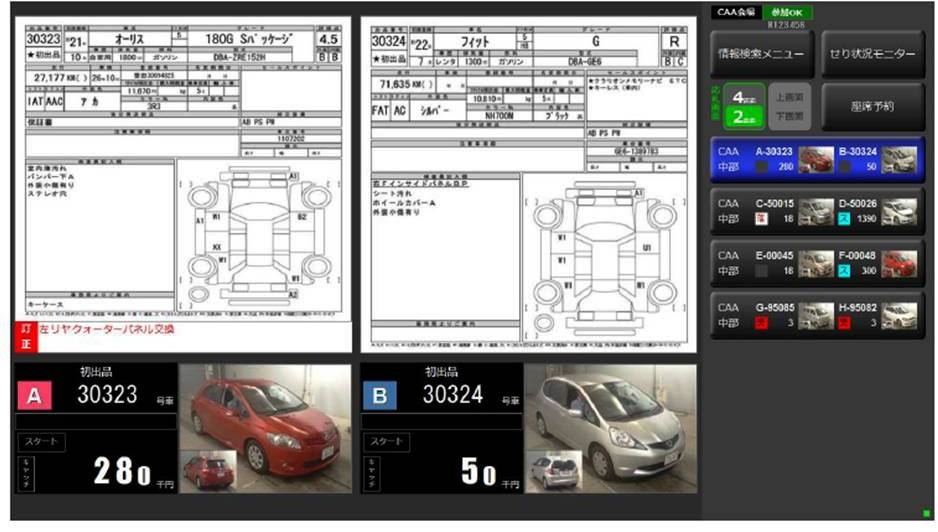The width and height of the screenshot is (938, 532).
Task: Click the 座席予約 seat reservation button
Action: (872, 106)
